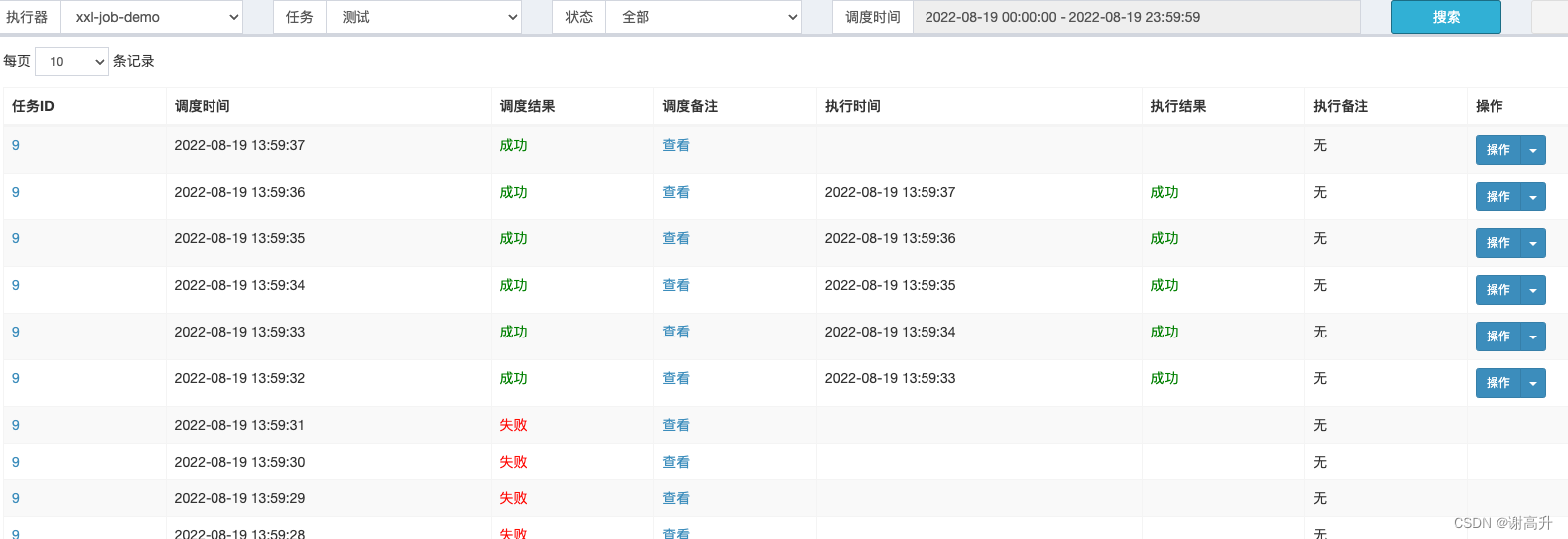Open 查看 link in 13:59:29 failed row
The width and height of the screenshot is (1568, 539).
click(x=676, y=498)
